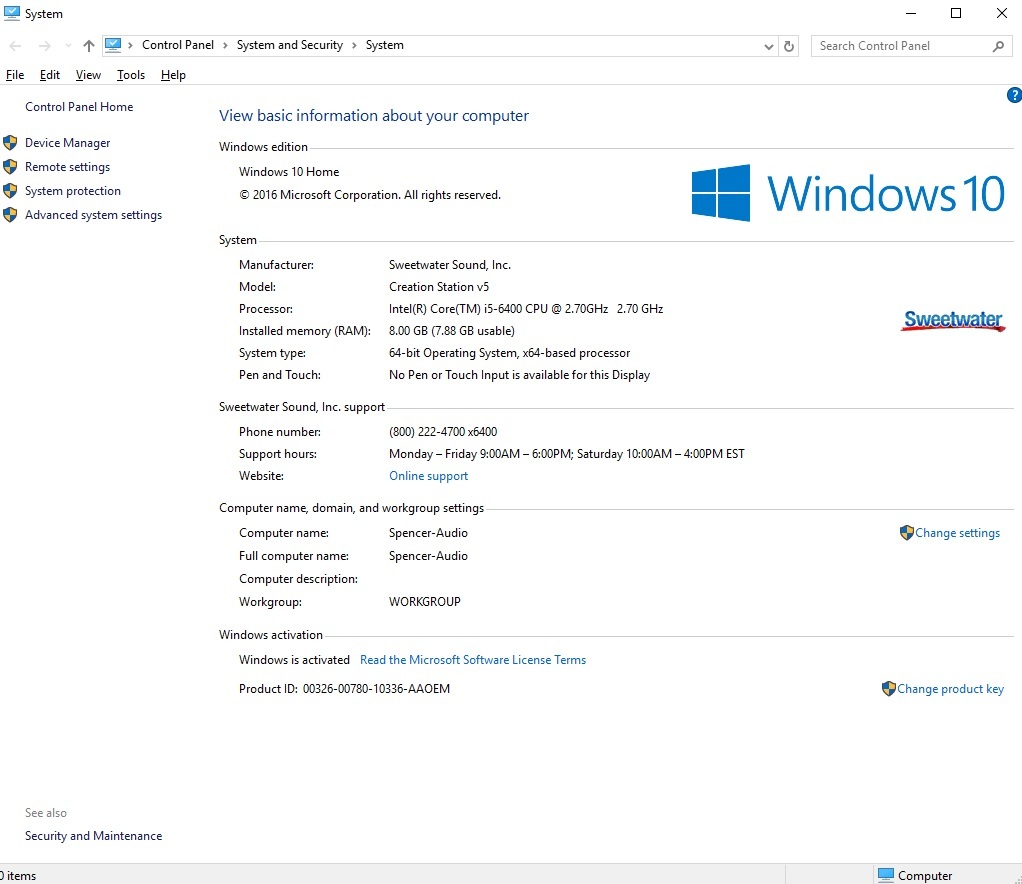Viewport: 1022px width, 884px height.
Task: Expand chevron after System and Security breadcrumb
Action: [354, 45]
